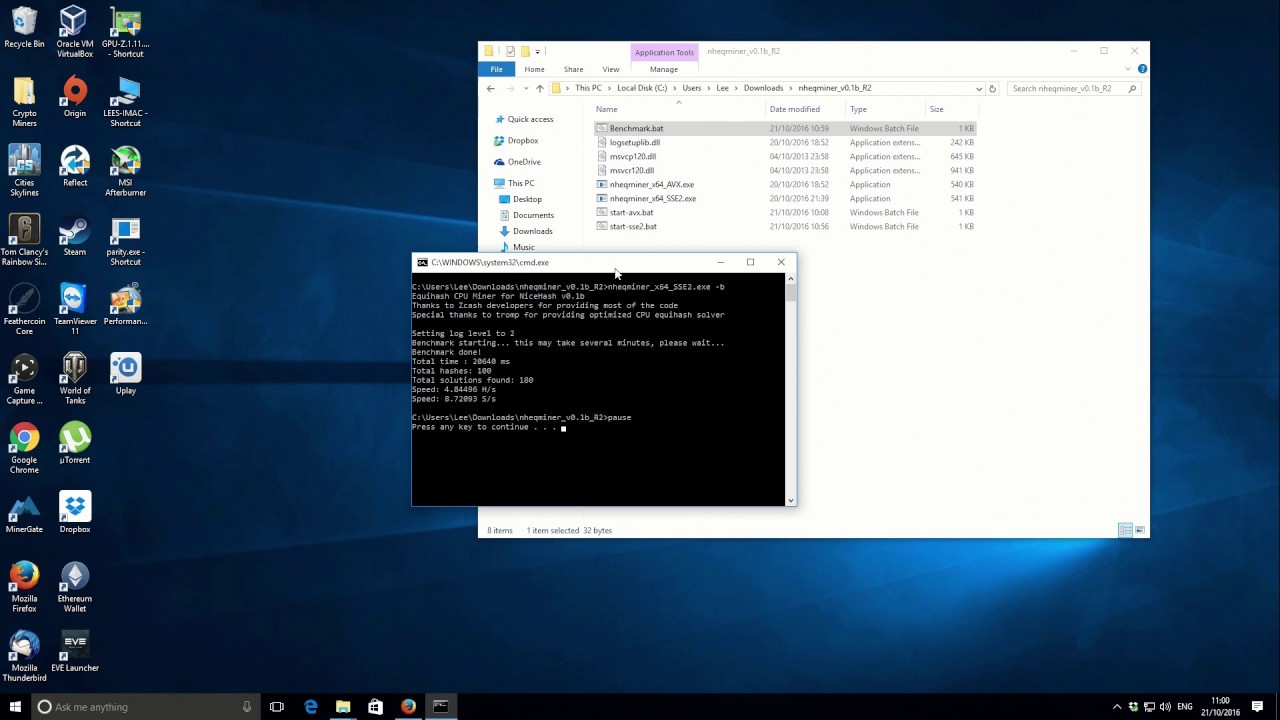This screenshot has height=720, width=1280.
Task: Open the Home ribbon tab
Action: (534, 69)
